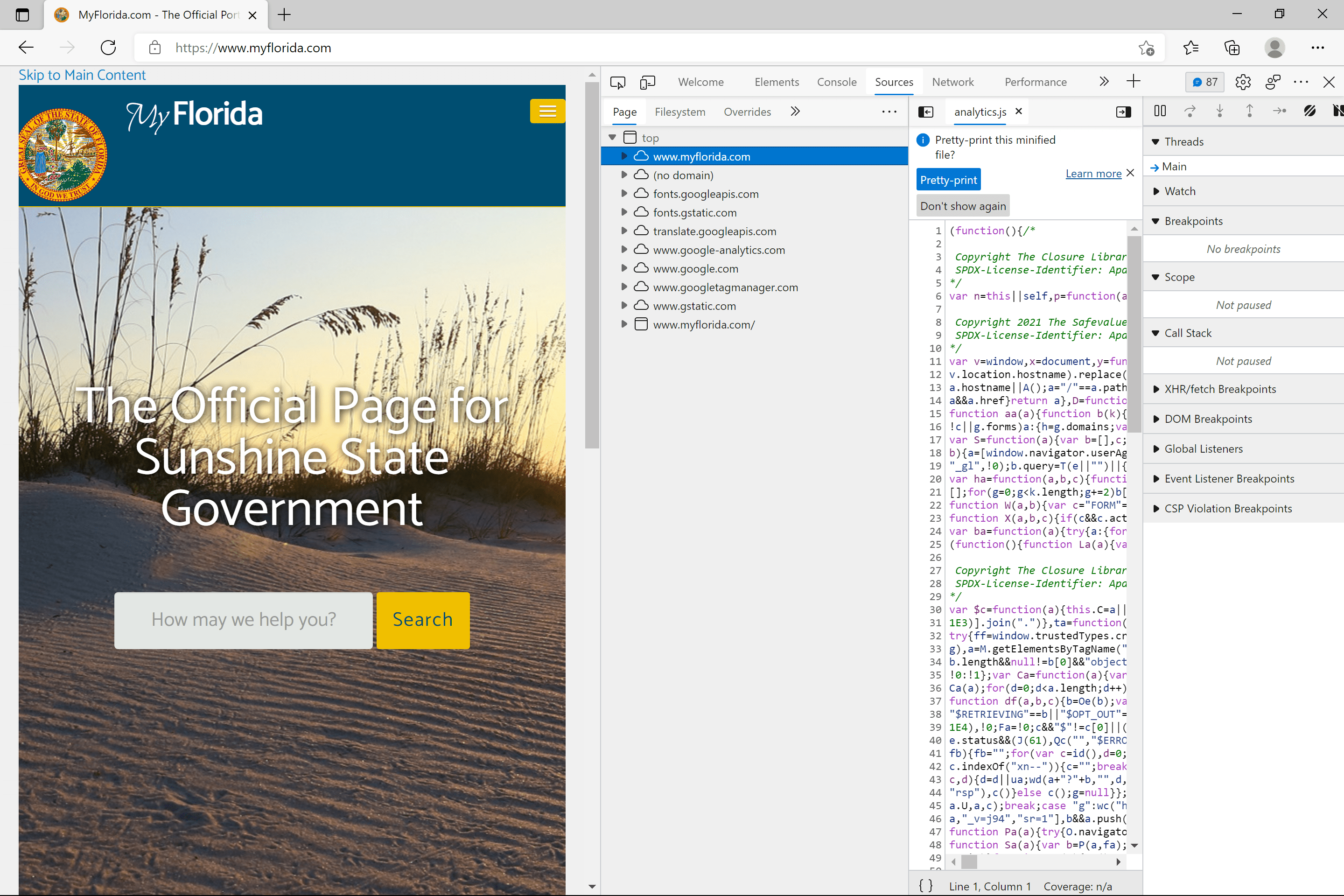This screenshot has width=1344, height=896.
Task: Hide the file navigator pane icon
Action: point(926,112)
